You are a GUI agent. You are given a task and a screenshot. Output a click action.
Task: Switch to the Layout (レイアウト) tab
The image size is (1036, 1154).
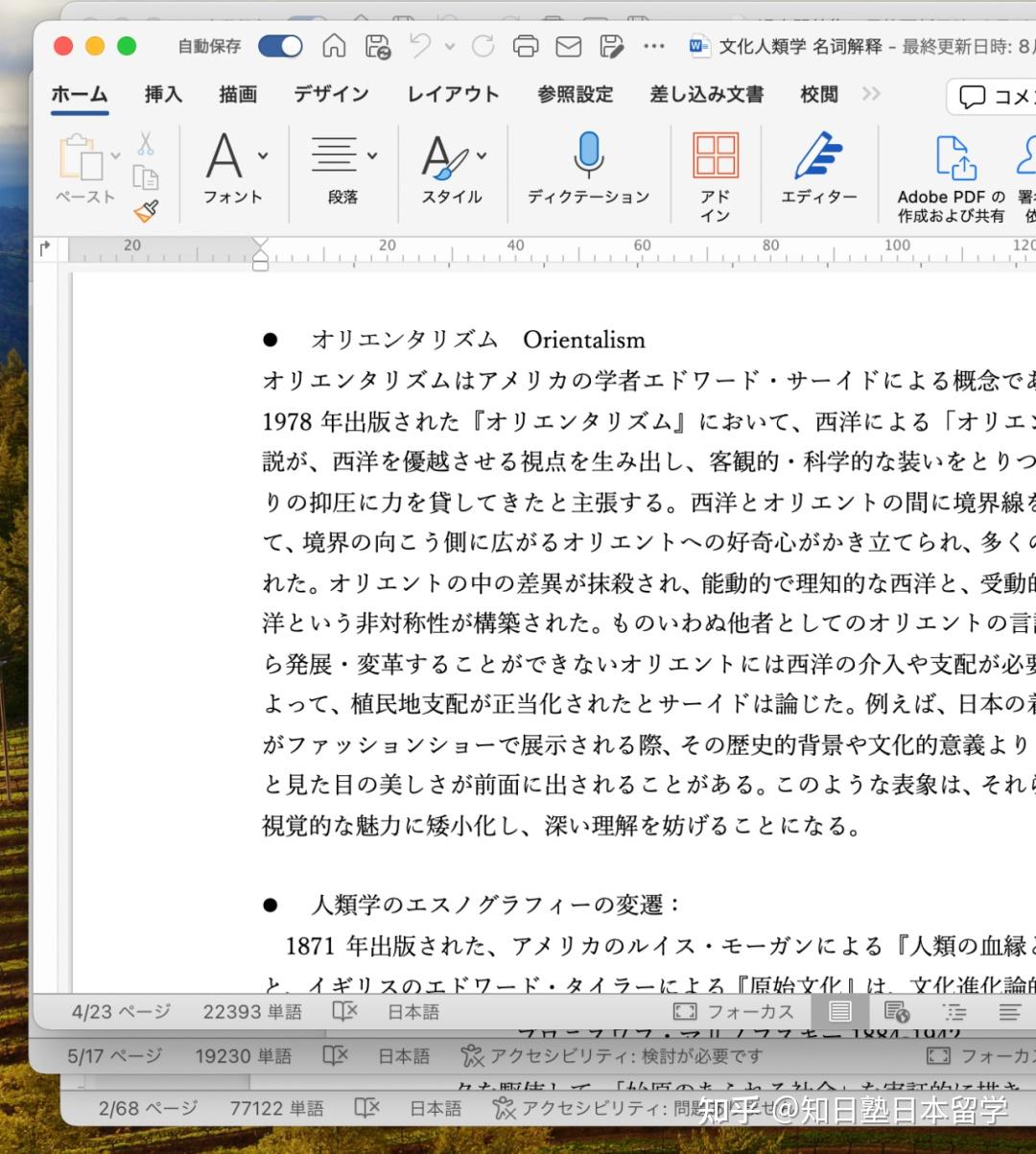click(453, 94)
